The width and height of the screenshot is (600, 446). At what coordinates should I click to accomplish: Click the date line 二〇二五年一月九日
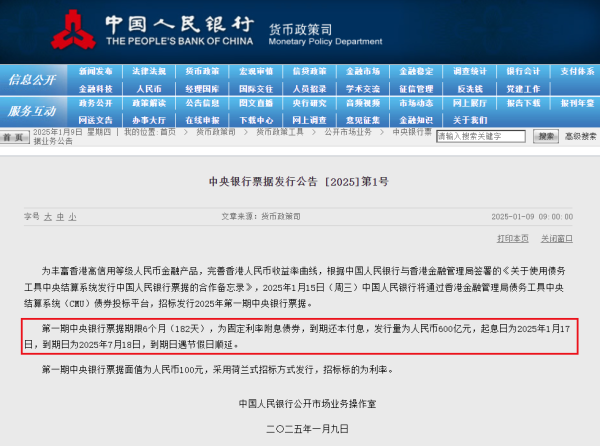tap(307, 429)
